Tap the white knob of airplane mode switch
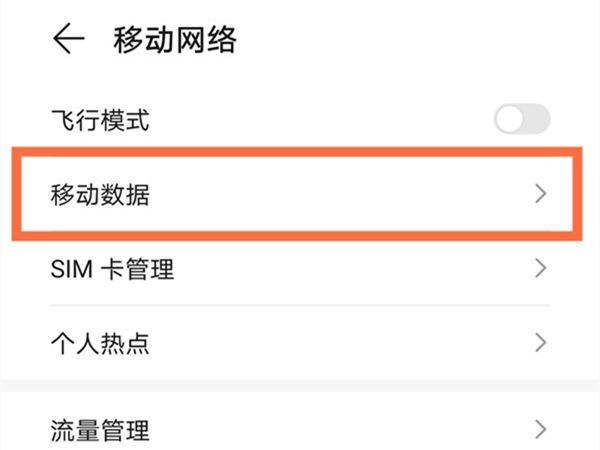 [509, 119]
